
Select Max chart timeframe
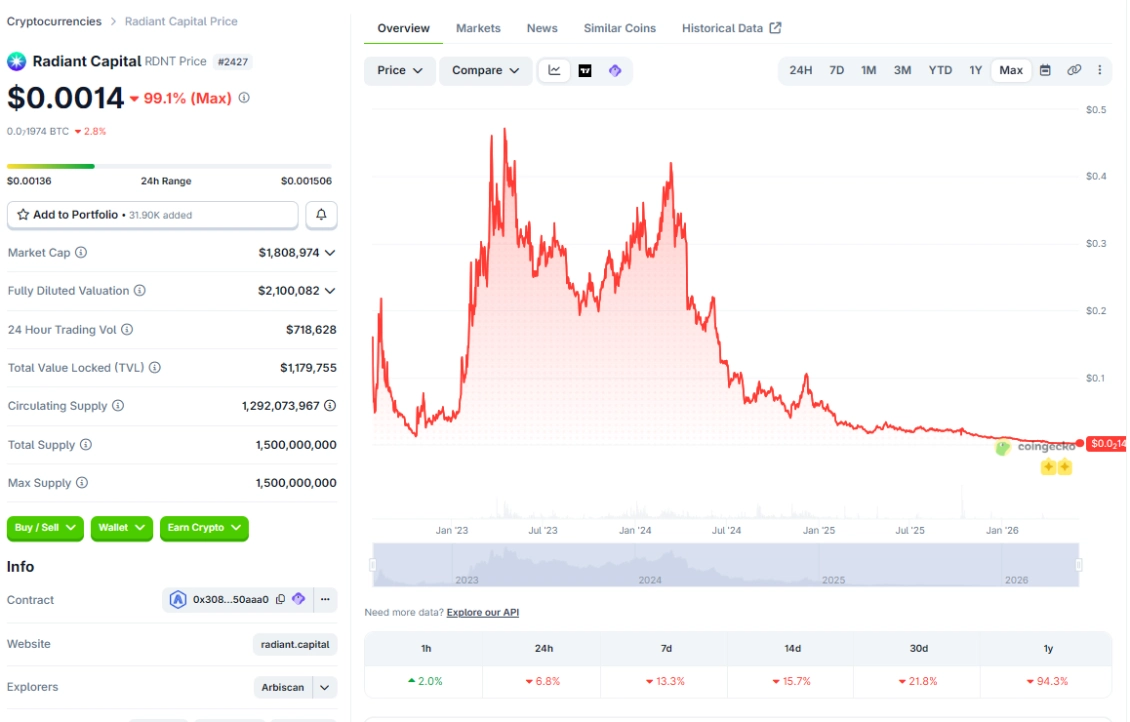1010,70
